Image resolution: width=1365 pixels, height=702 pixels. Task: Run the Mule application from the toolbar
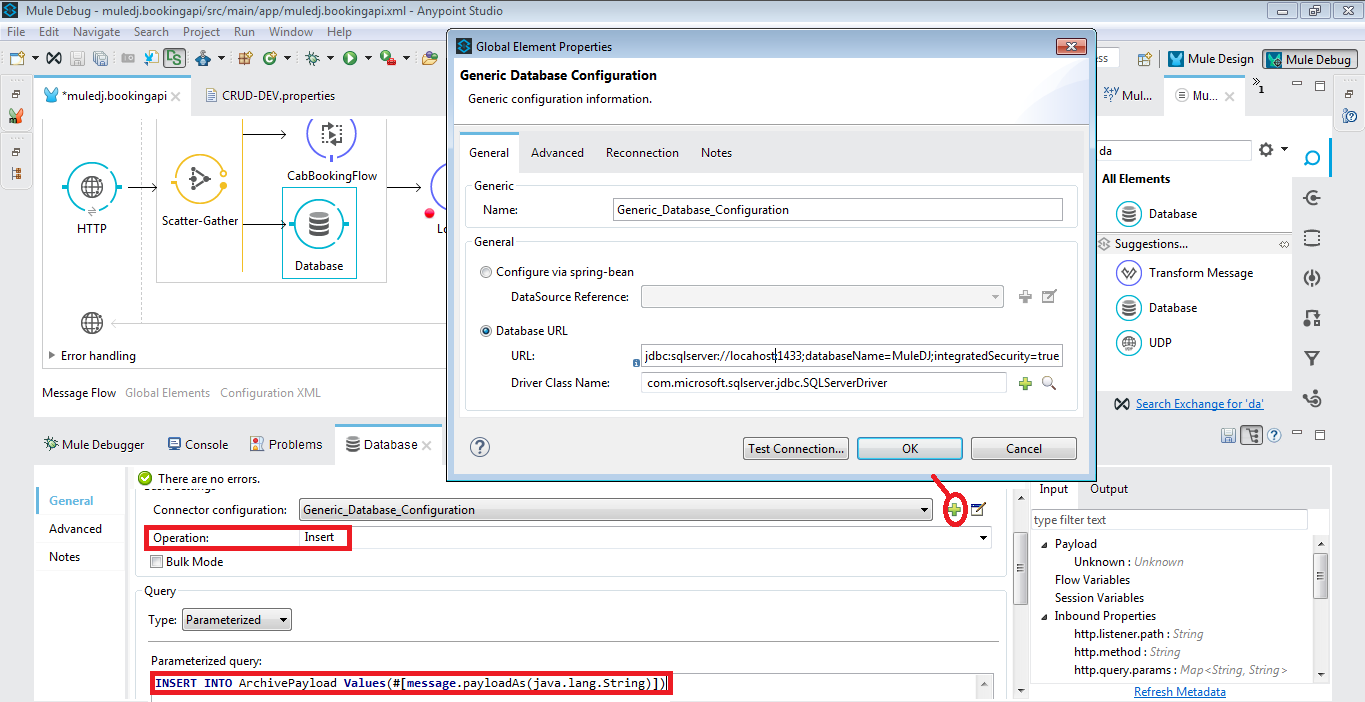(x=348, y=58)
